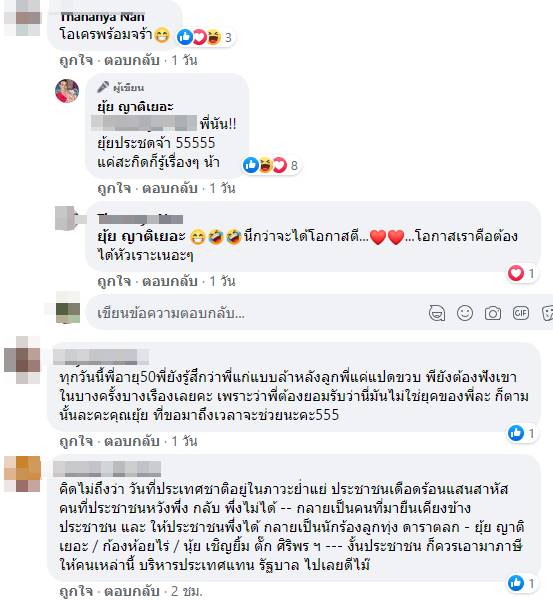Reply to the author's พี่นัน comment

[x=170, y=189]
